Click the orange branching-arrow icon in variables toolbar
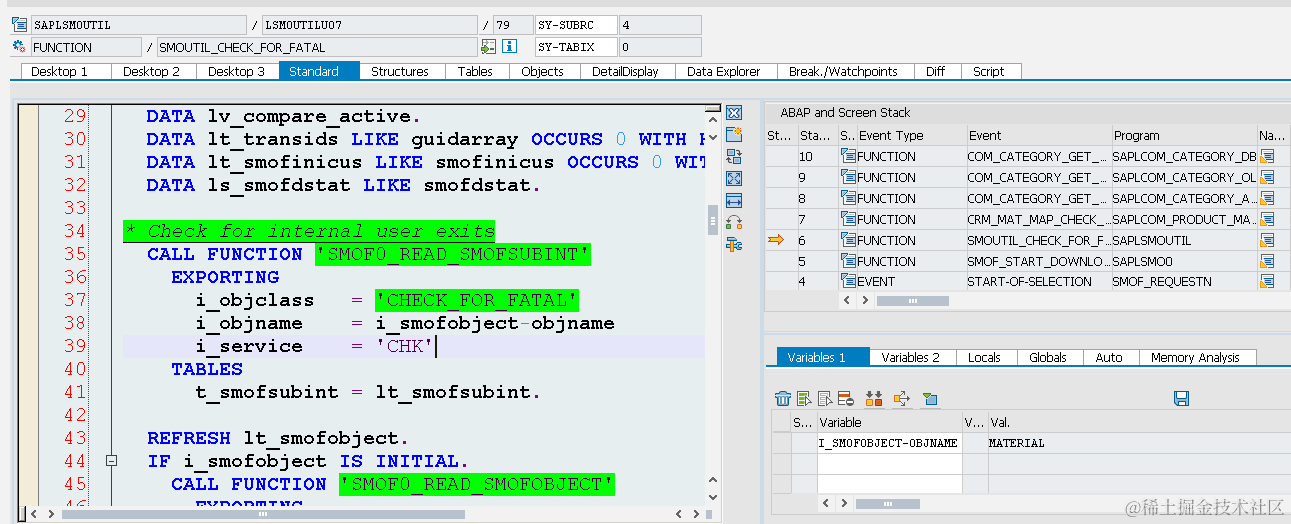The height and width of the screenshot is (524, 1291). 902,399
